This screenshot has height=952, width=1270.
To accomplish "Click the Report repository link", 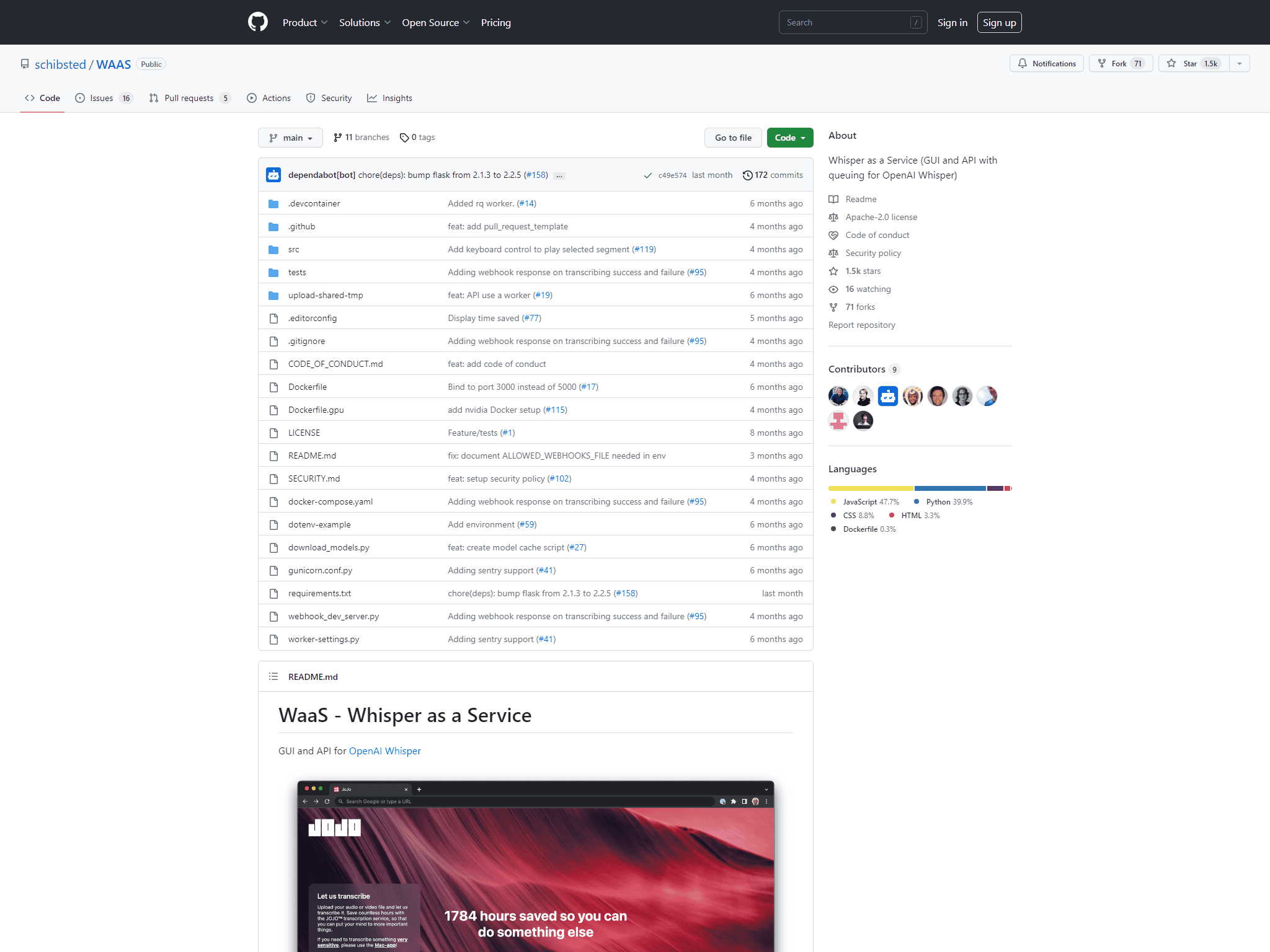I will (x=862, y=325).
